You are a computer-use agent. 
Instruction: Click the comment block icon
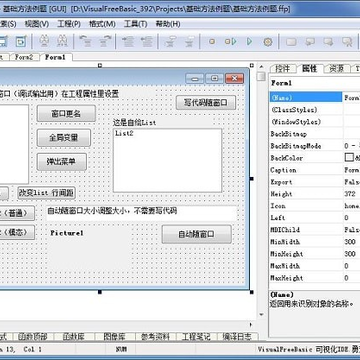click(x=171, y=42)
